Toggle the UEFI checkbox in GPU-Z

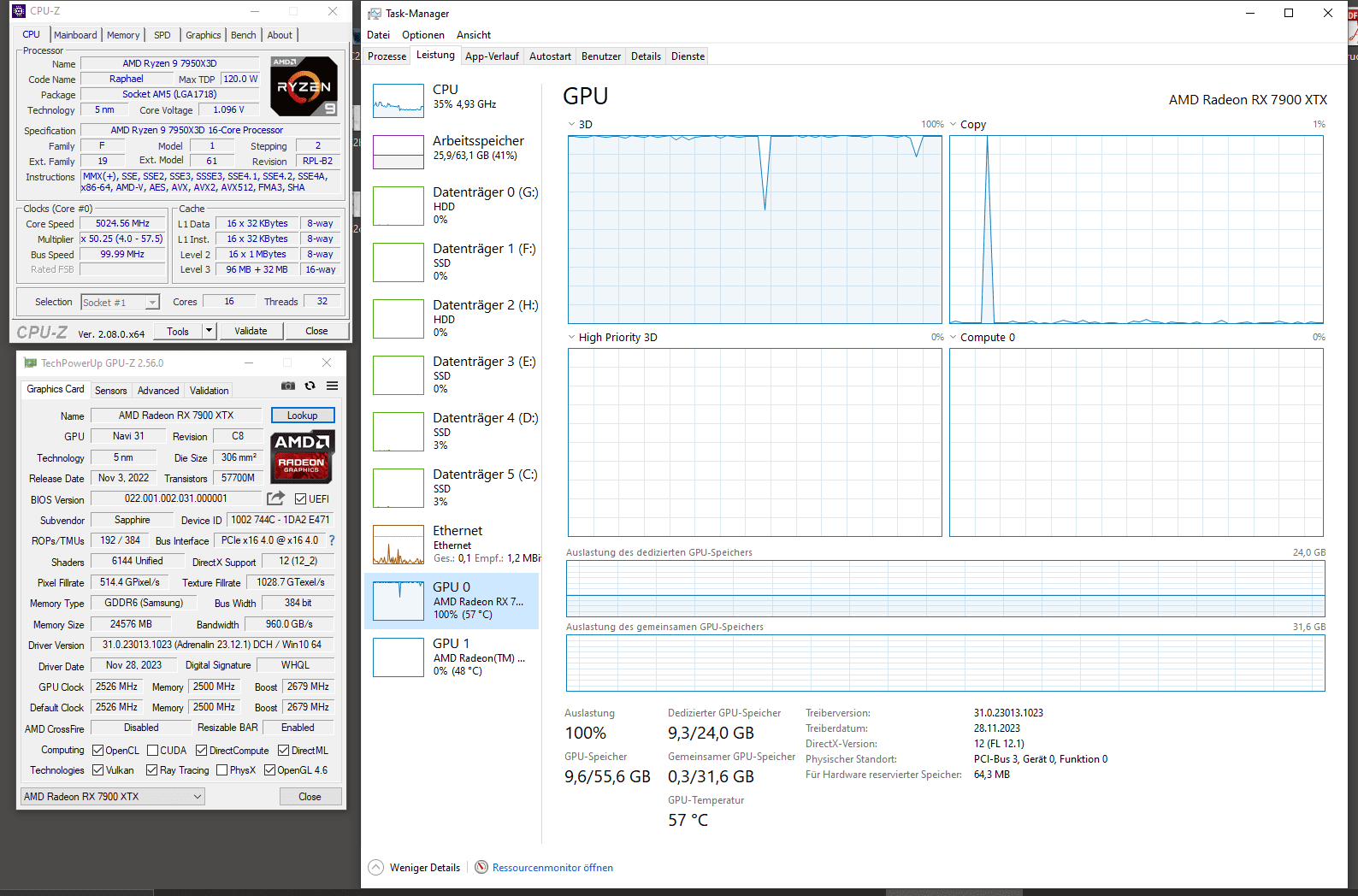click(x=301, y=499)
